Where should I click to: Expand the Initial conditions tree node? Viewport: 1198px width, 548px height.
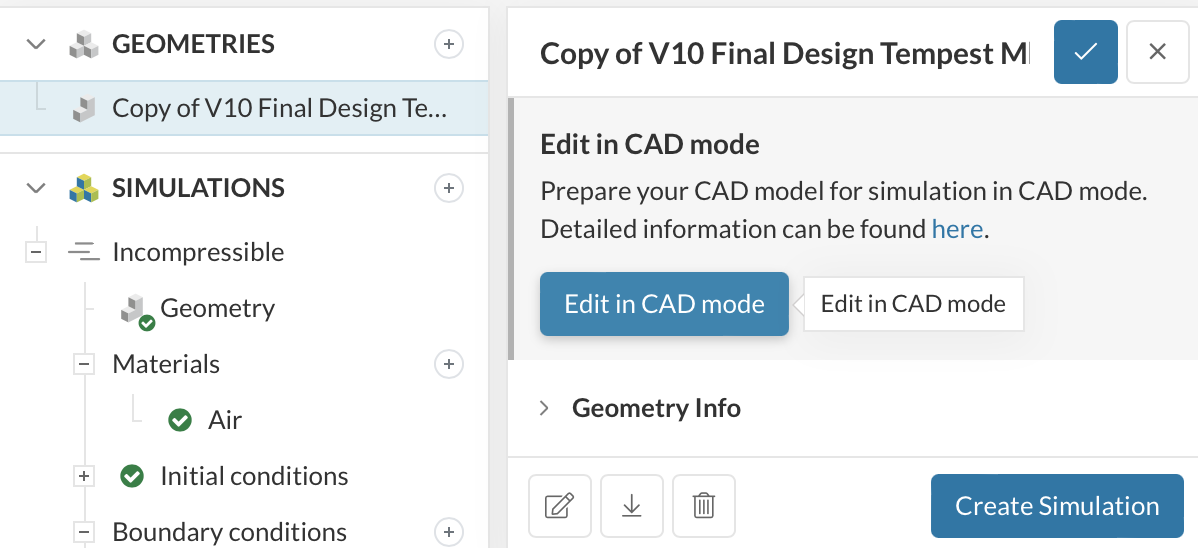(x=84, y=477)
